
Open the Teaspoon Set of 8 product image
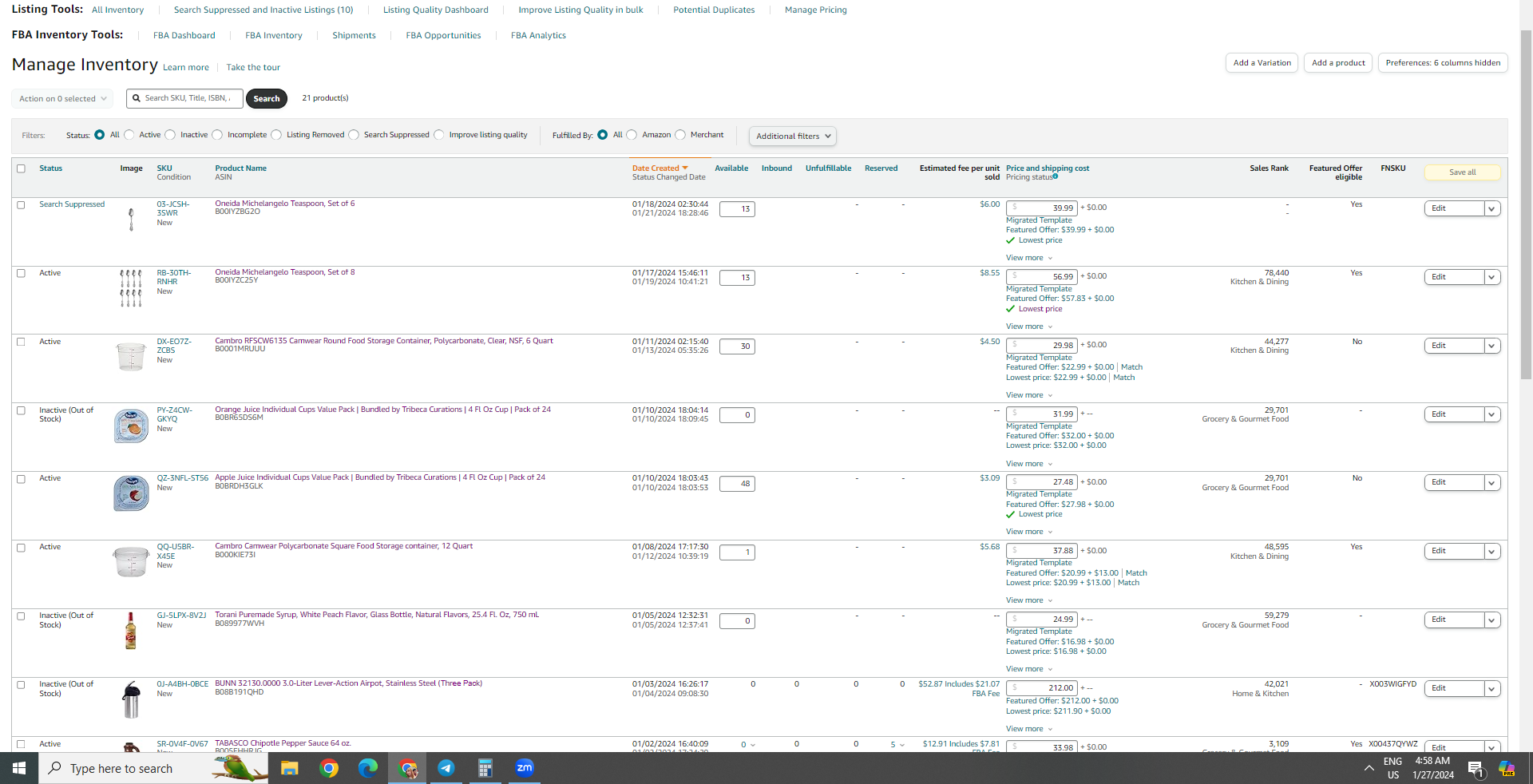click(131, 288)
